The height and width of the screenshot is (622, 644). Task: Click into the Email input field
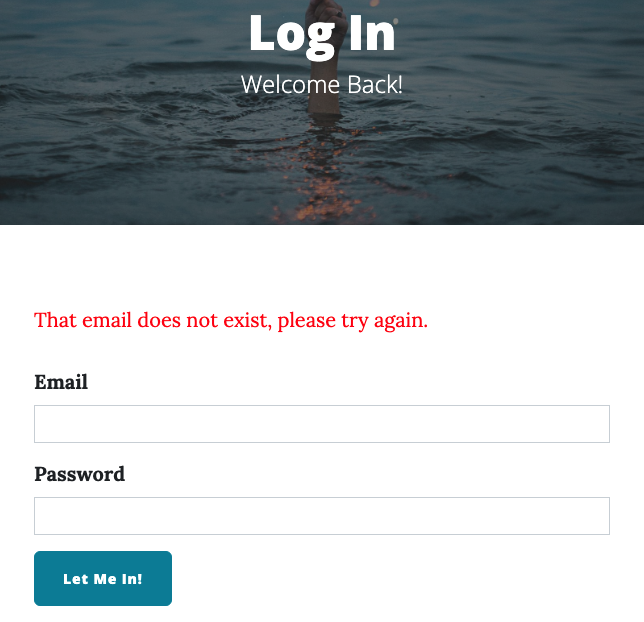coord(322,424)
